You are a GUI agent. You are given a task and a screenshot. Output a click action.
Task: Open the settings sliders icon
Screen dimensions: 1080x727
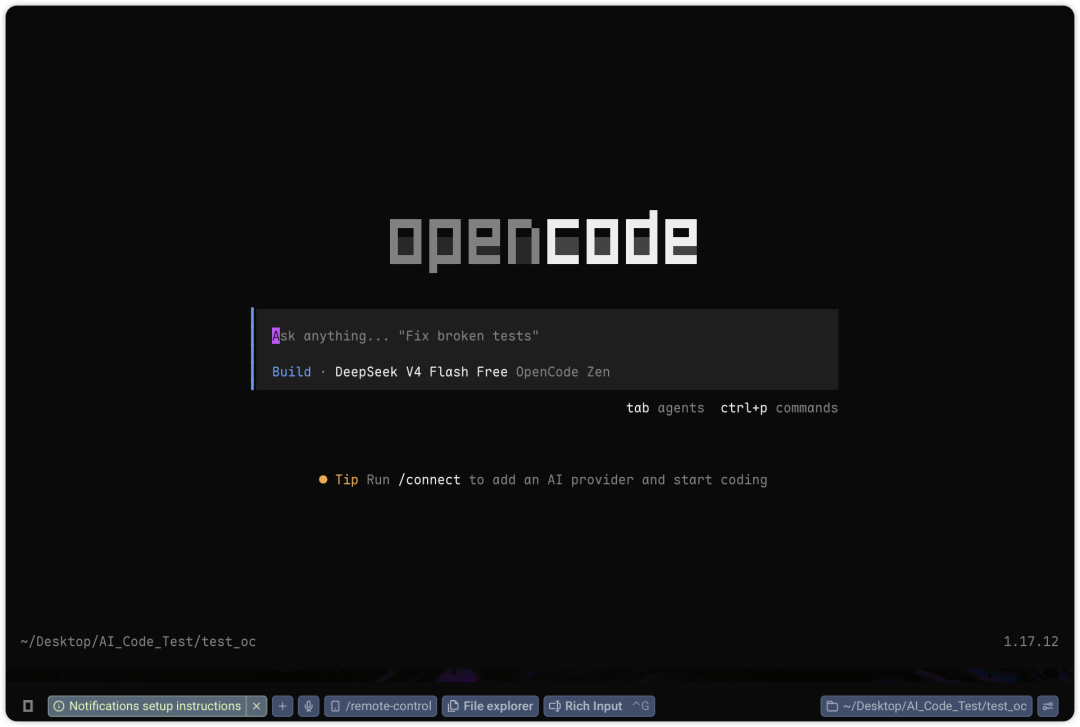tap(1048, 706)
